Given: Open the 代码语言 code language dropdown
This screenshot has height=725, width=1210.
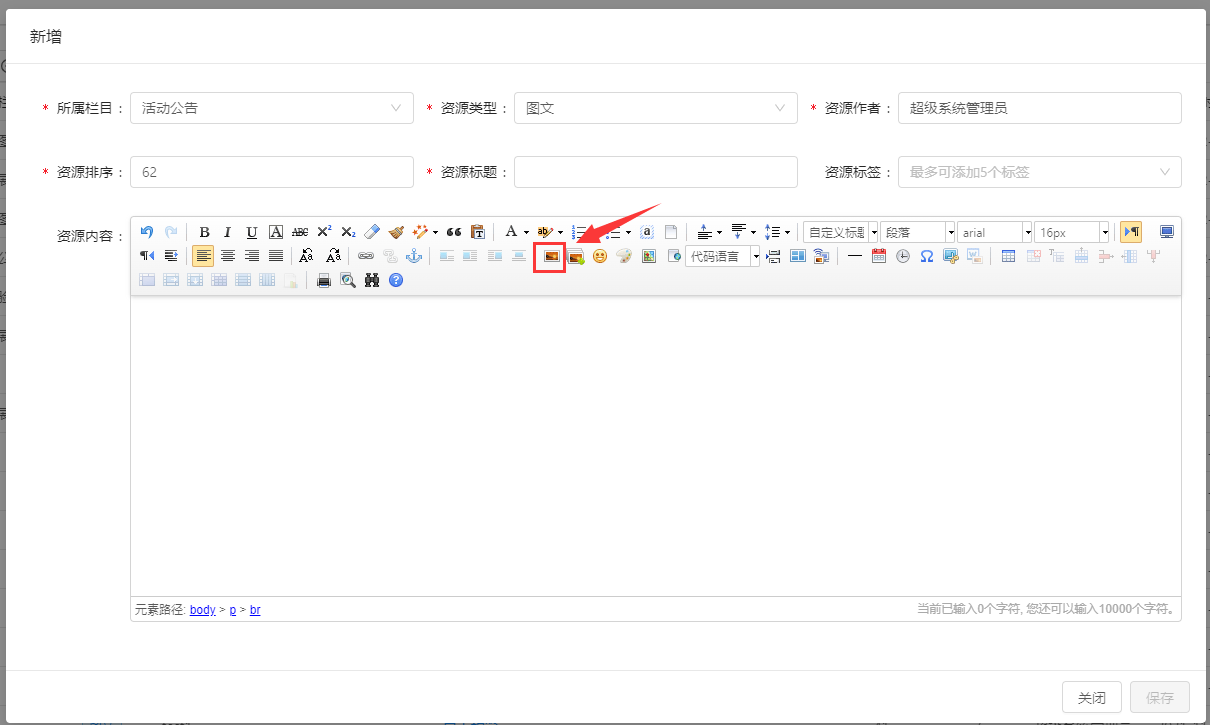Looking at the screenshot, I should click(x=723, y=256).
